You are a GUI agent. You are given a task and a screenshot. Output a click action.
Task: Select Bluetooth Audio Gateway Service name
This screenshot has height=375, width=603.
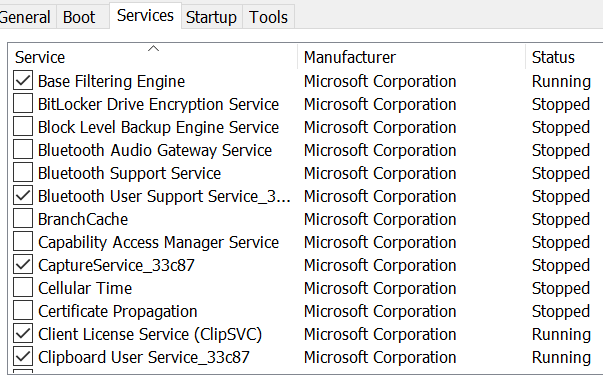click(x=155, y=151)
